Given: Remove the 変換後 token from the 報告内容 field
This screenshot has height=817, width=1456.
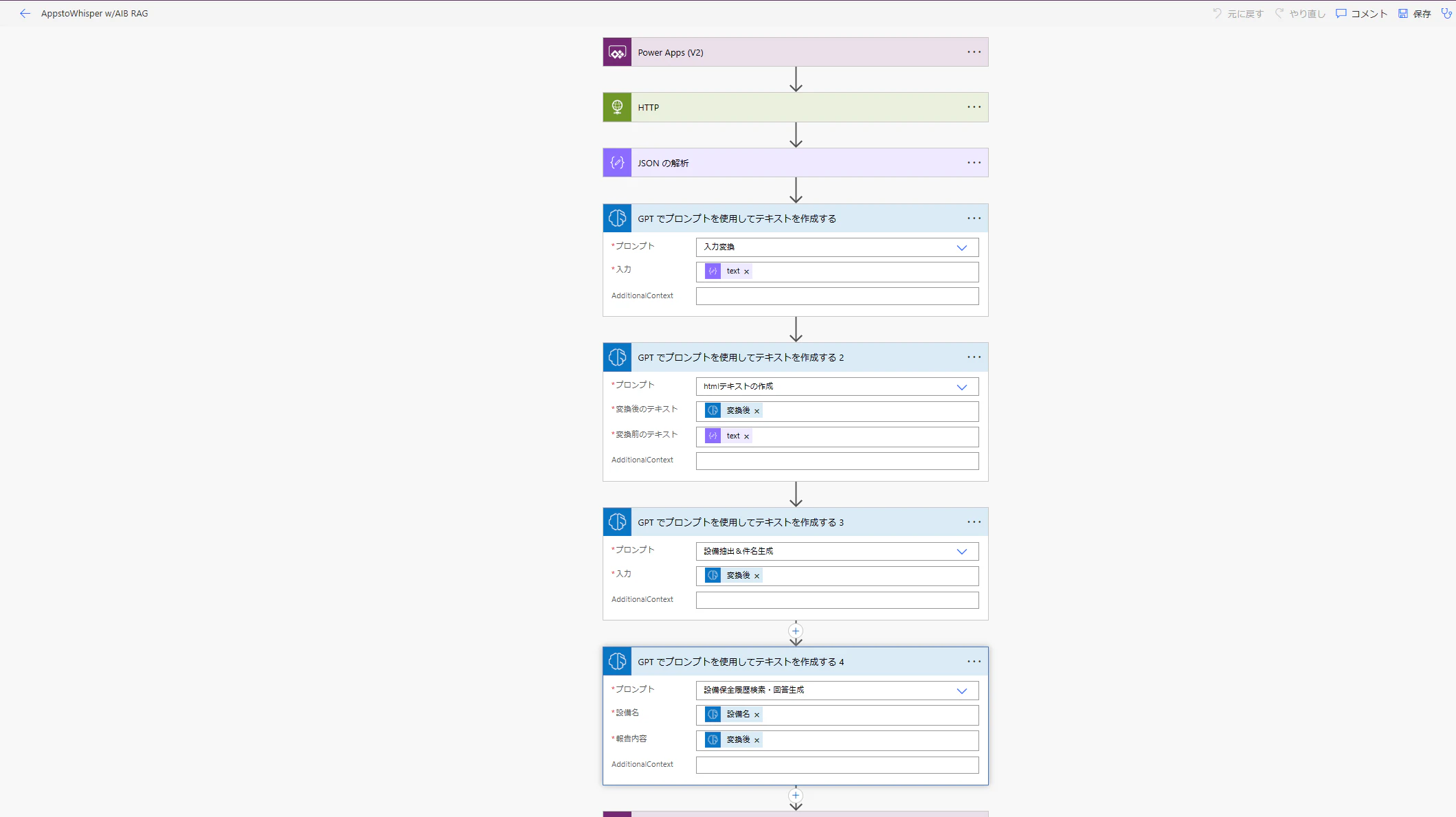Looking at the screenshot, I should pyautogui.click(x=757, y=741).
